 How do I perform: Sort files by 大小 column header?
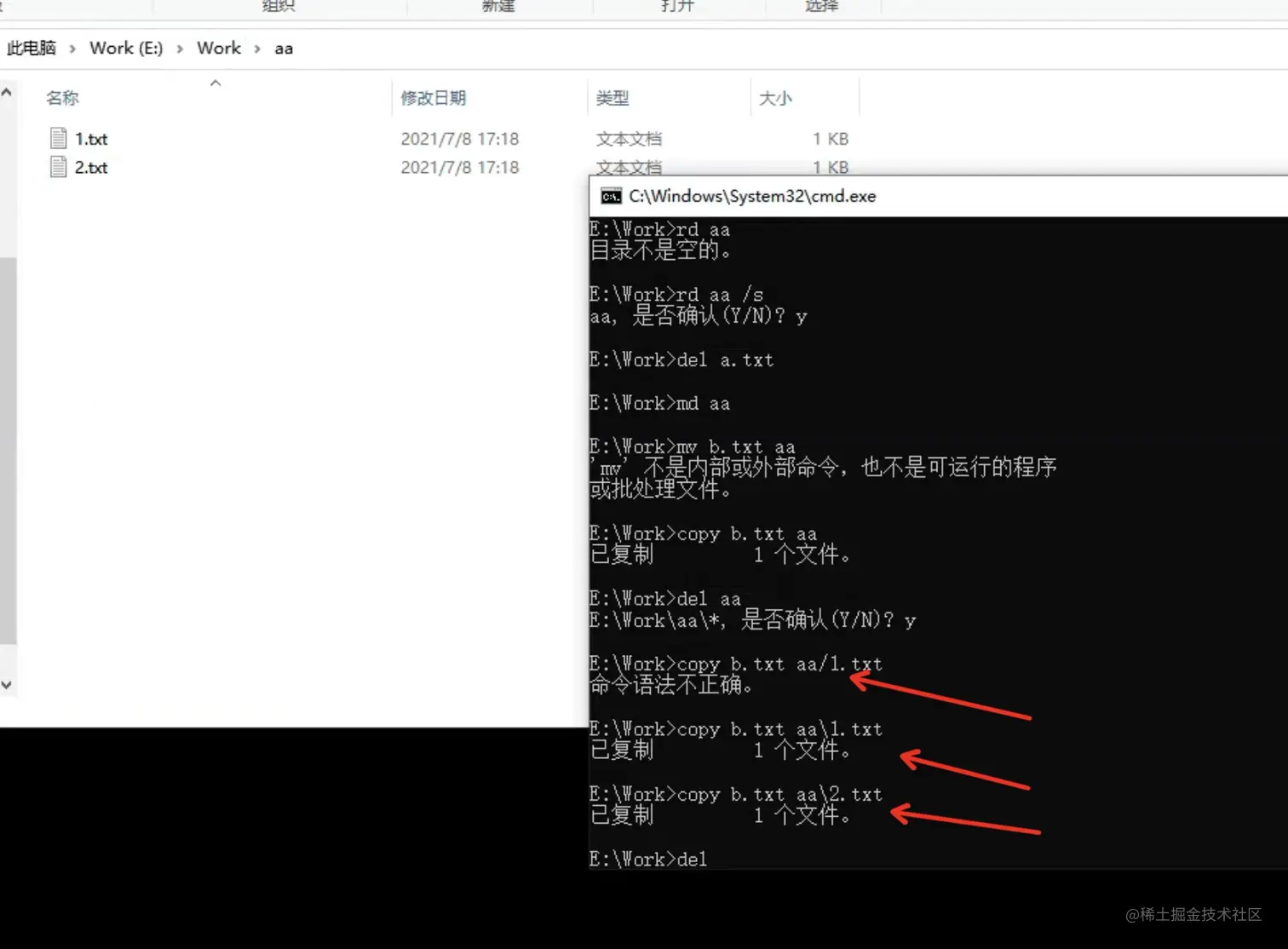point(775,98)
